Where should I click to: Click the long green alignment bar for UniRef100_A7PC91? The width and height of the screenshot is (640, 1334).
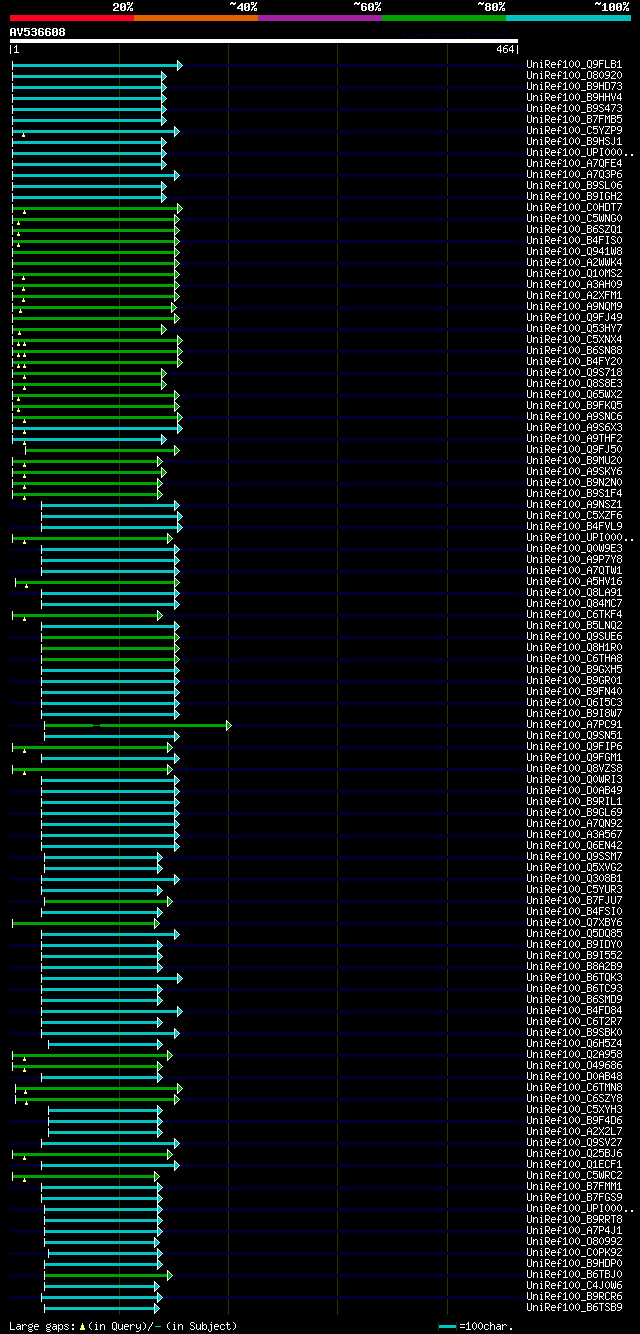tap(137, 724)
